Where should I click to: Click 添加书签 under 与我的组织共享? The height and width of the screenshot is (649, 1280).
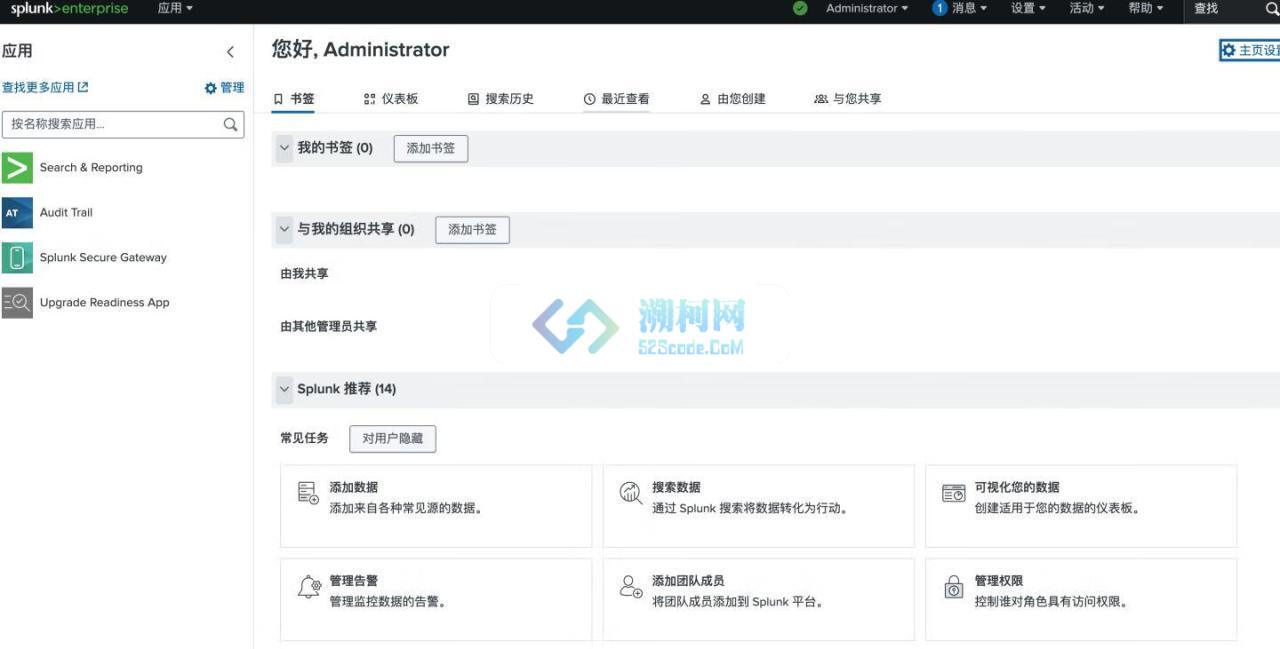tap(472, 229)
